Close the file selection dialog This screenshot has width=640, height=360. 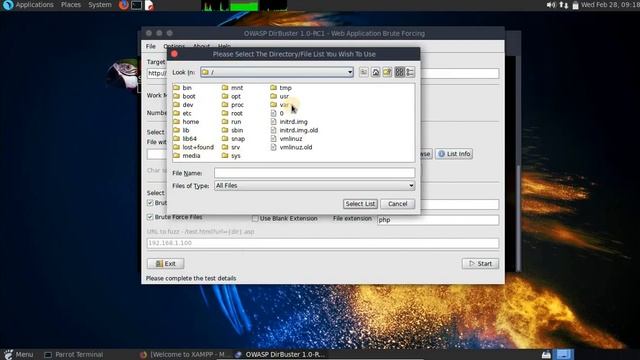tap(174, 54)
